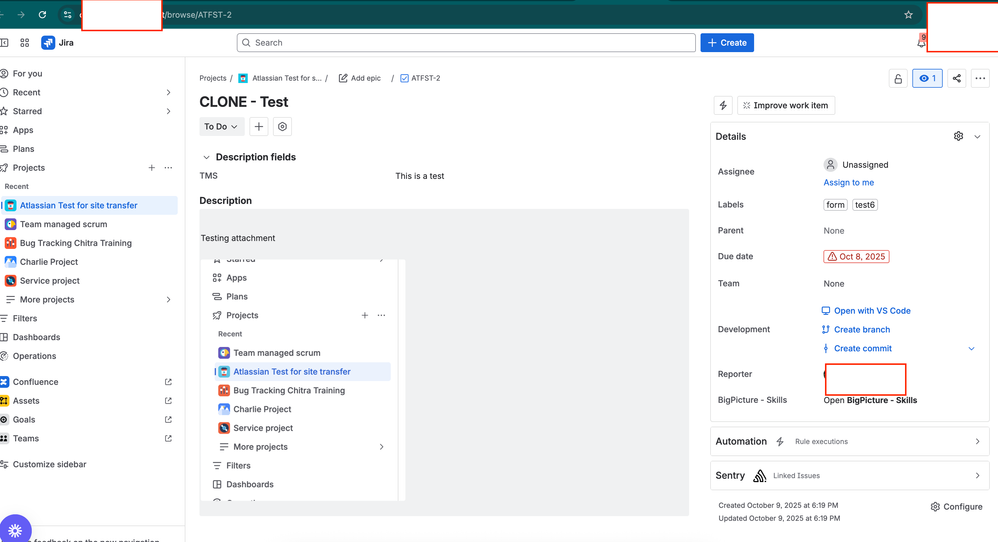Click the Jira logo
This screenshot has width=998, height=542.
click(57, 43)
